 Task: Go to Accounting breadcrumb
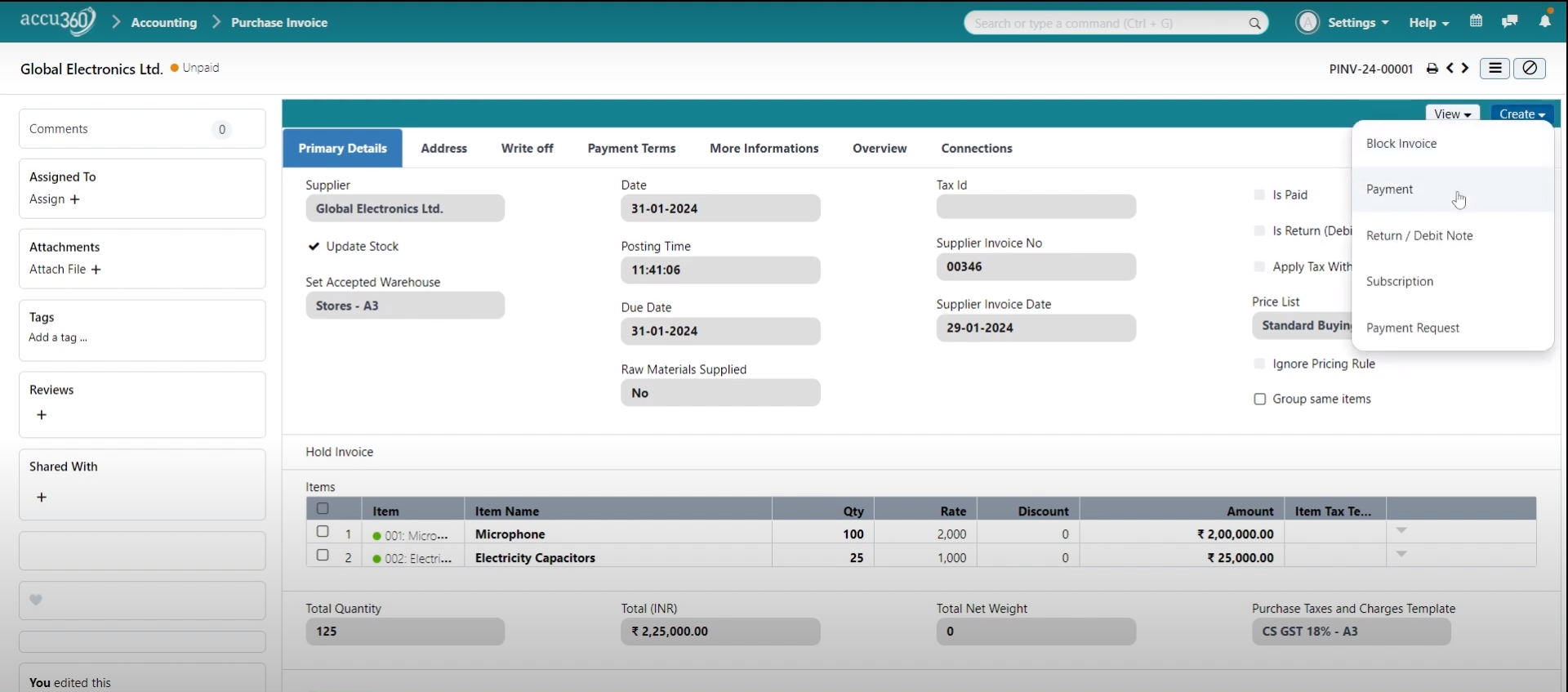[x=164, y=23]
